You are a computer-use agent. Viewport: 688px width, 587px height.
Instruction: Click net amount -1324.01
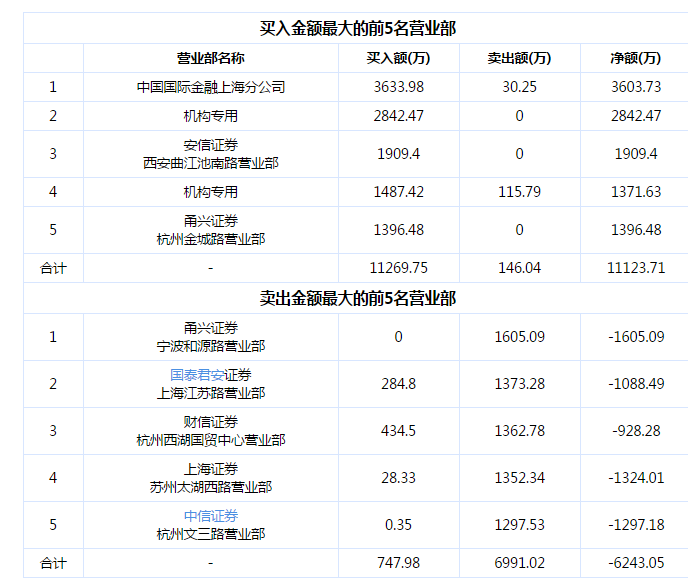(636, 478)
